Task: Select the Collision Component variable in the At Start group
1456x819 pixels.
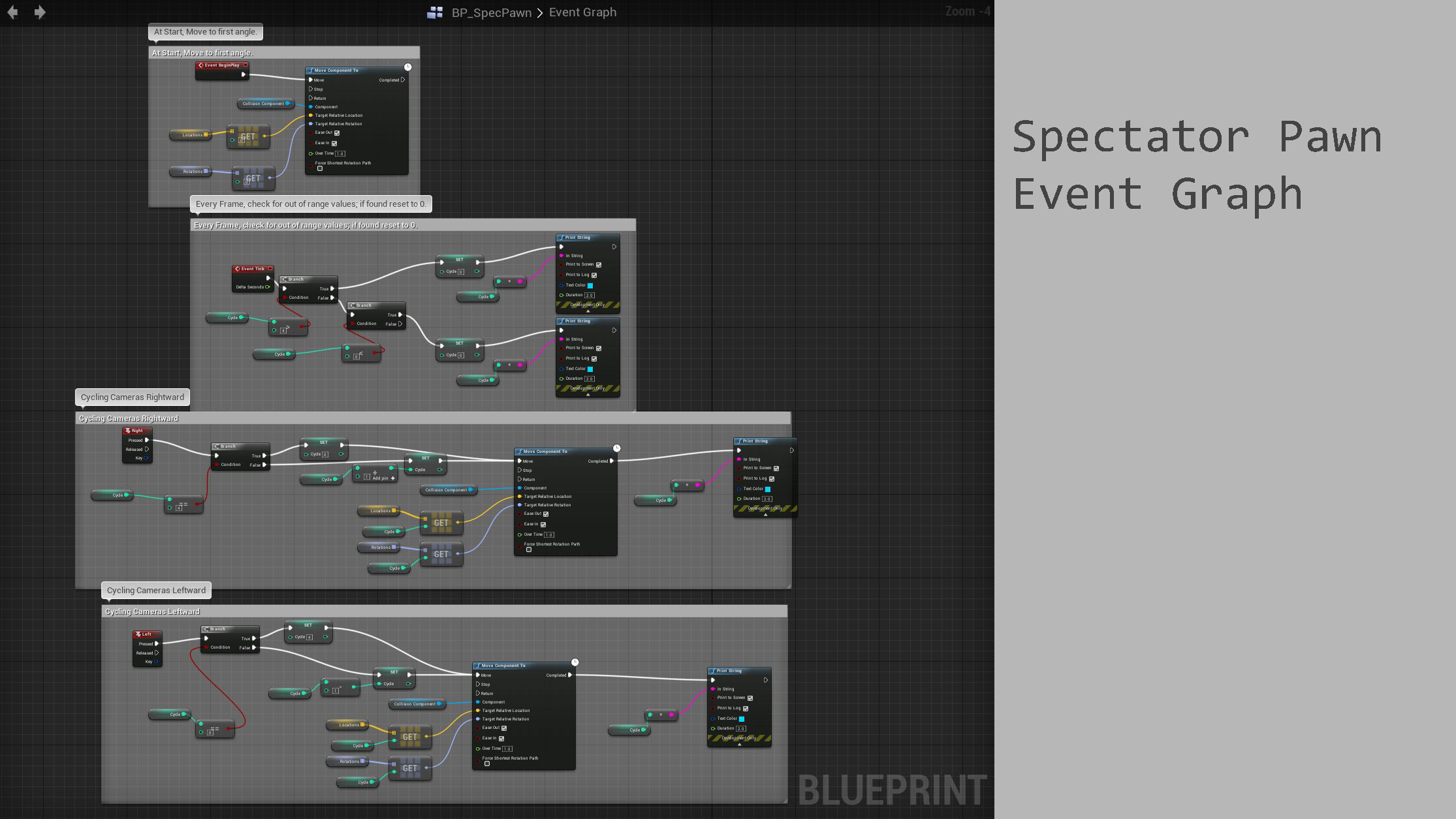Action: click(x=265, y=103)
